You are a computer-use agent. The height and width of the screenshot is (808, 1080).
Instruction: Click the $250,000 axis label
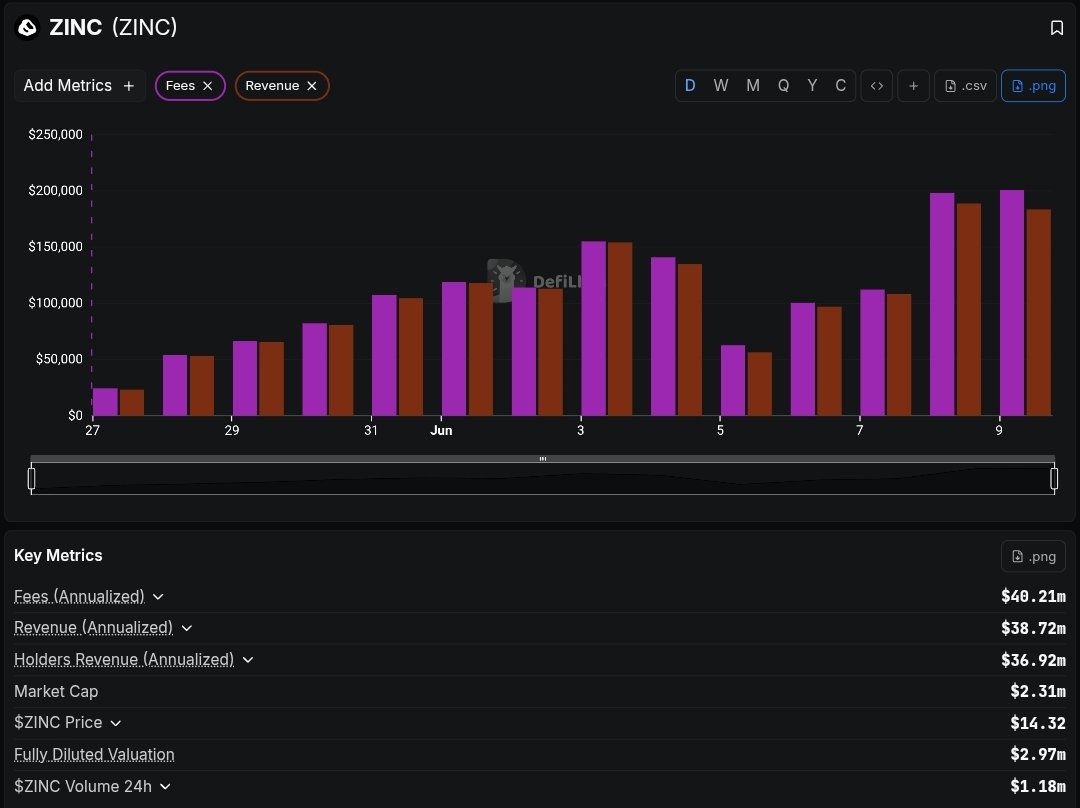tap(55, 134)
